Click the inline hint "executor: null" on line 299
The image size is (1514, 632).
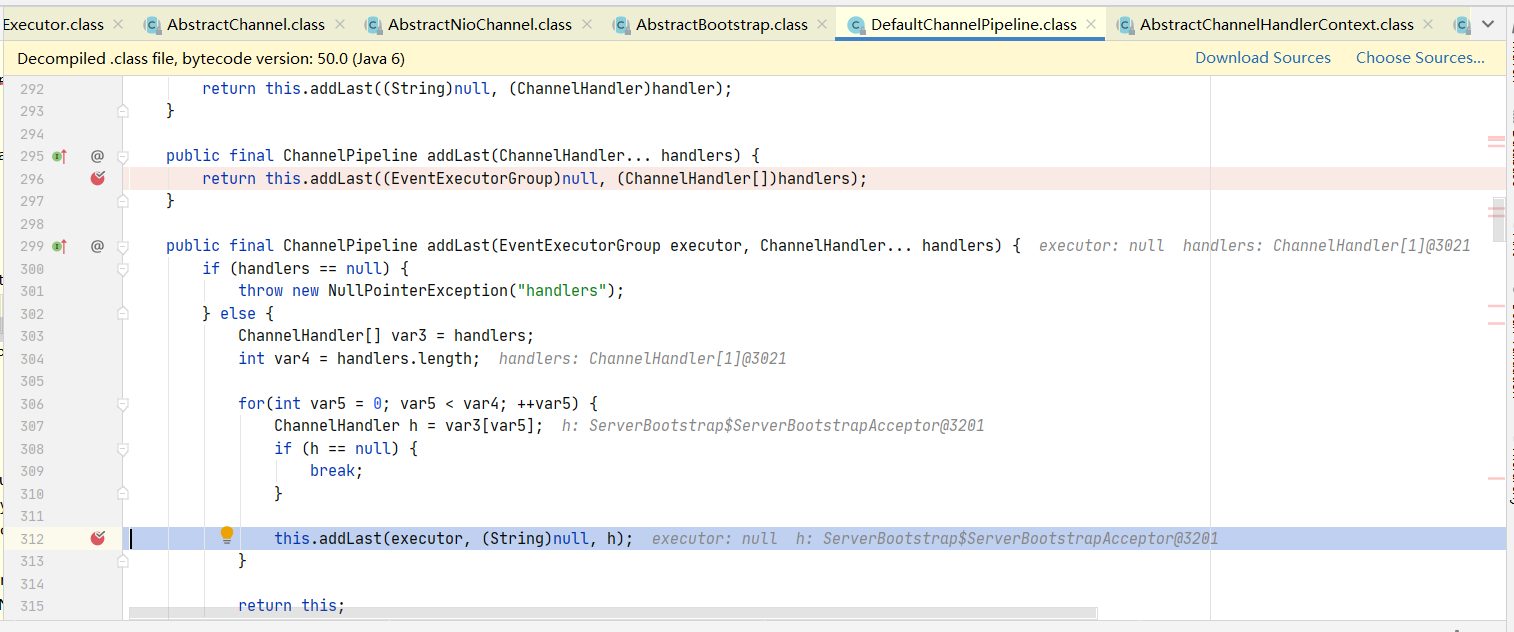tap(1101, 246)
